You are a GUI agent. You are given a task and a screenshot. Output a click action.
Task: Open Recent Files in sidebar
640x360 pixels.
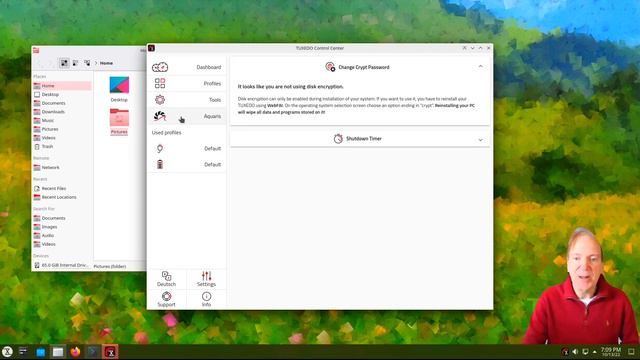point(62,189)
